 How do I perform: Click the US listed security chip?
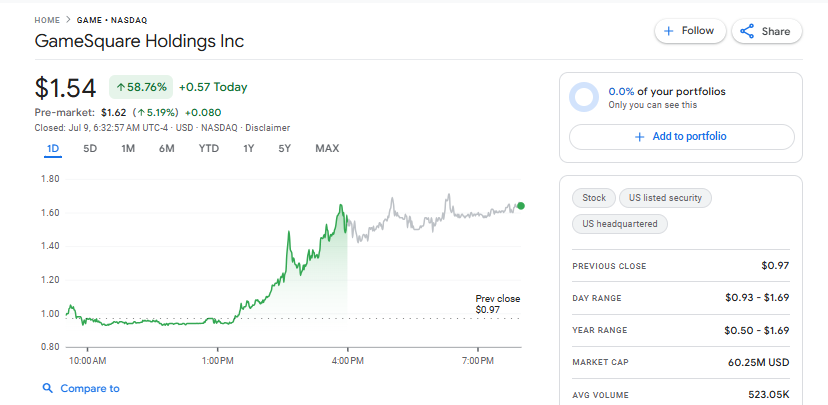point(665,198)
